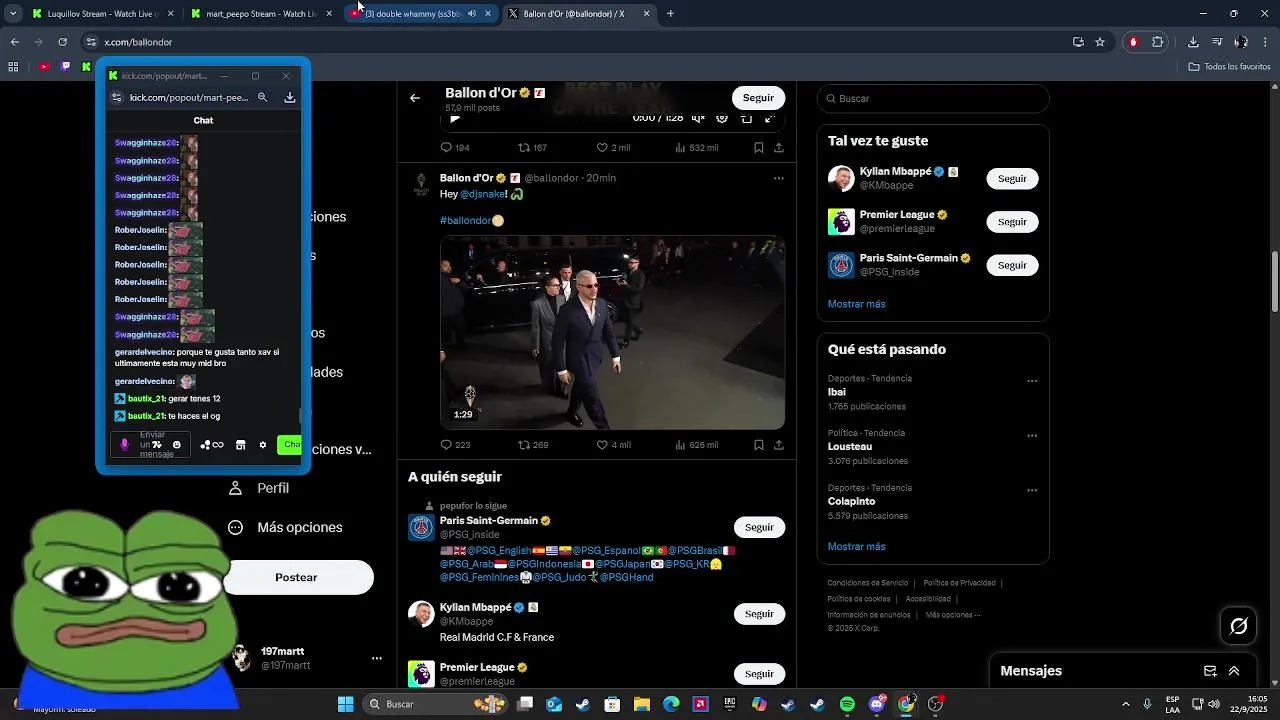Bookmark the post with 532 mil views
Image resolution: width=1280 pixels, height=720 pixels.
pyautogui.click(x=759, y=148)
